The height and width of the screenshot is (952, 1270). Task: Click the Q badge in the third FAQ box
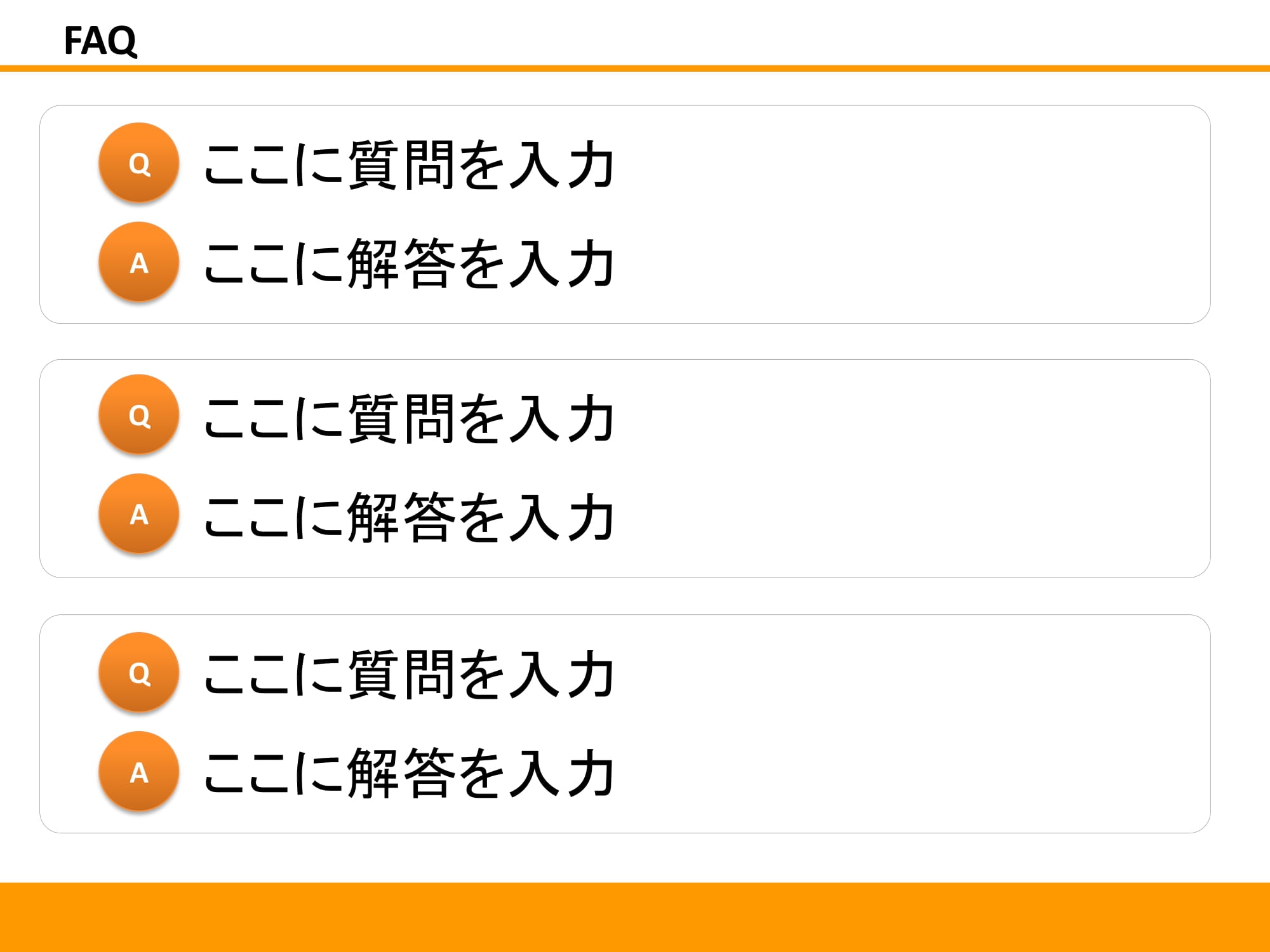pyautogui.click(x=138, y=672)
